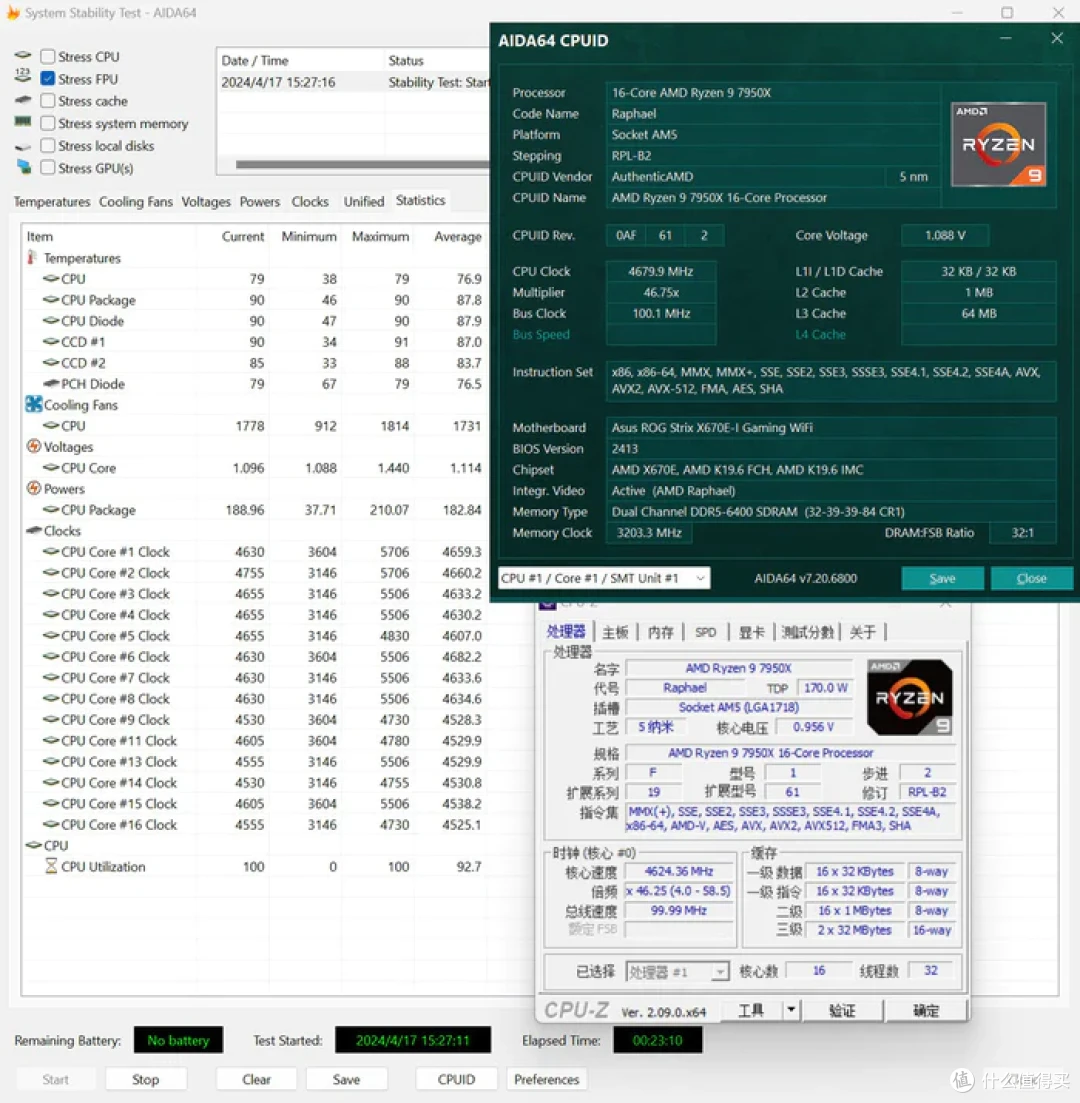
Task: Click the Stress FPU 123 icon
Action: point(23,77)
